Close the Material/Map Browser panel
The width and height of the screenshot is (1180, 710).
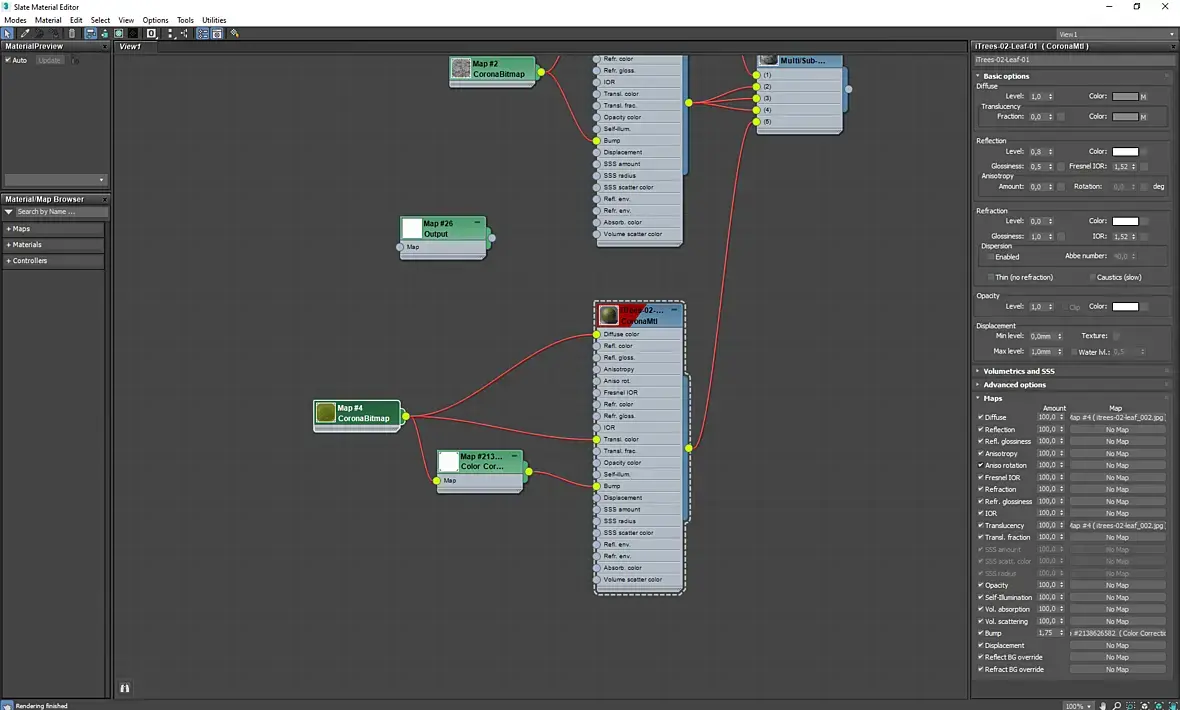[105, 200]
